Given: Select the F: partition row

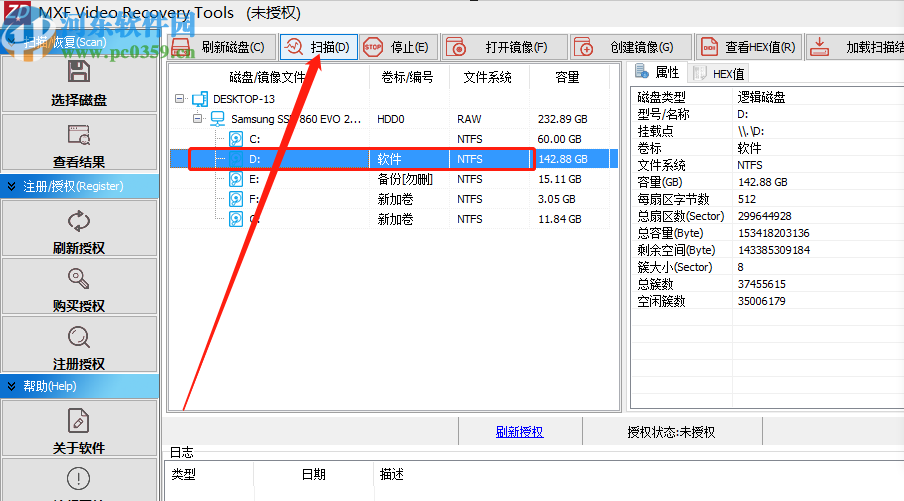Looking at the screenshot, I should click(390, 199).
